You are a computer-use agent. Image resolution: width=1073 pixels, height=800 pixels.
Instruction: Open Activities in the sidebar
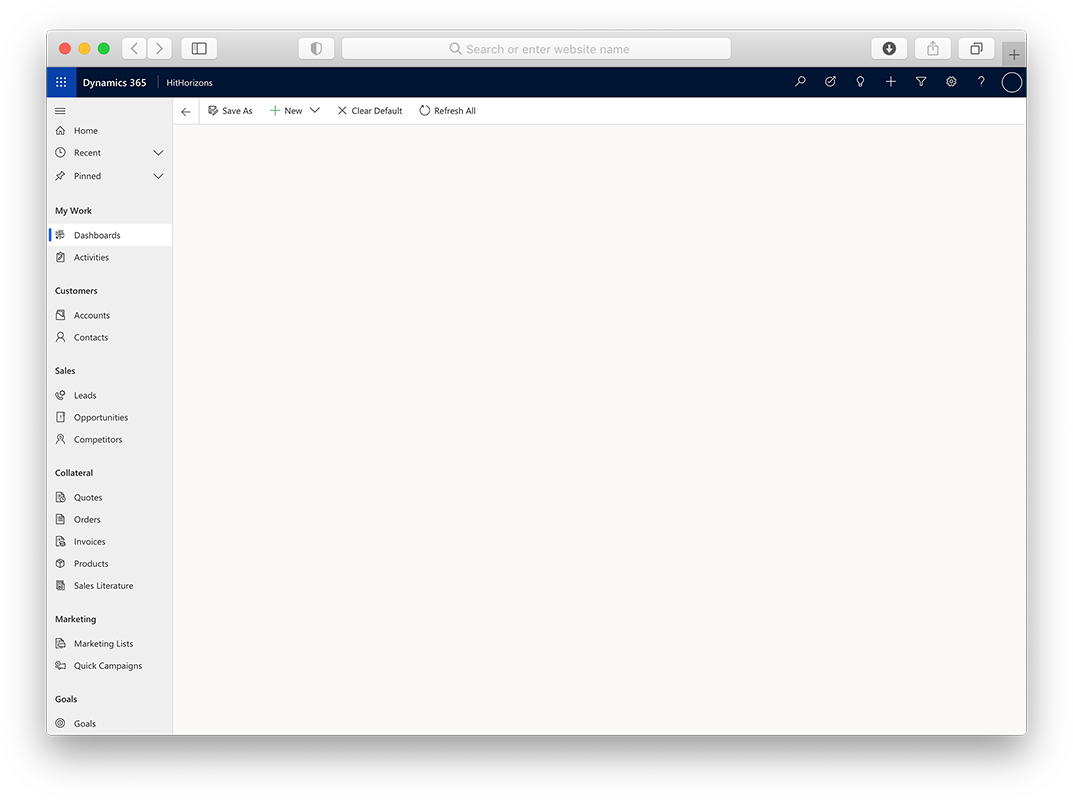click(x=109, y=257)
